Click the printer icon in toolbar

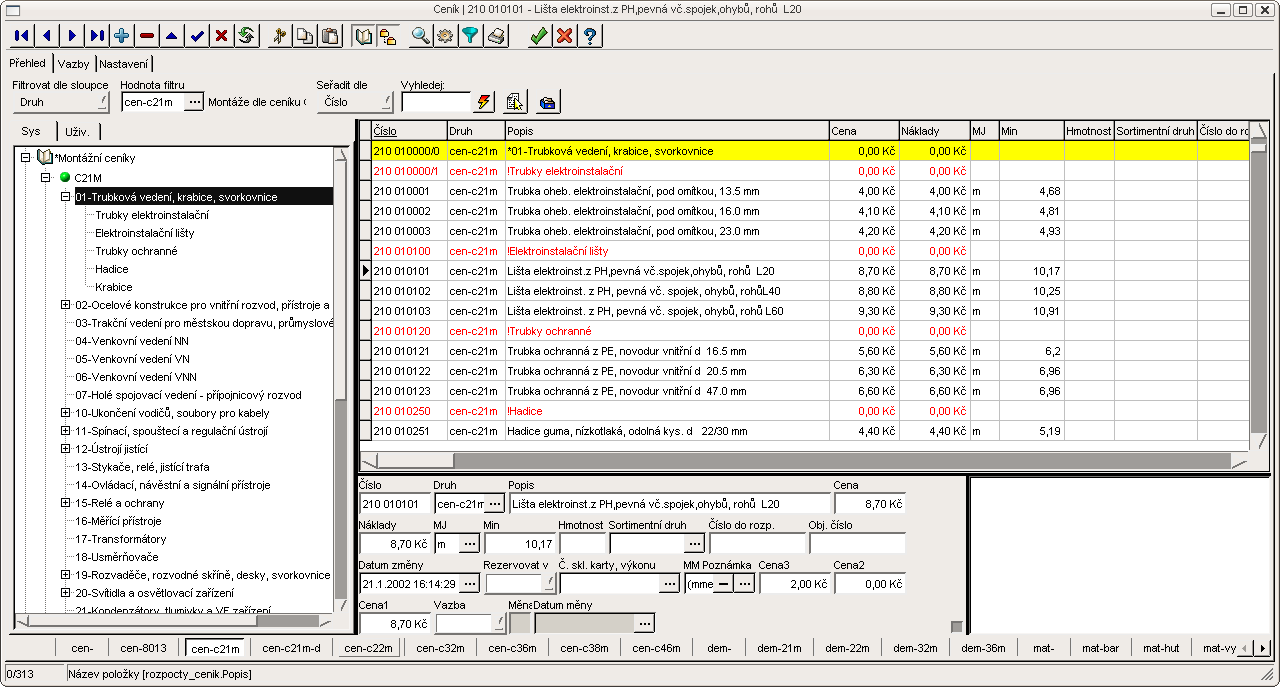click(x=496, y=36)
